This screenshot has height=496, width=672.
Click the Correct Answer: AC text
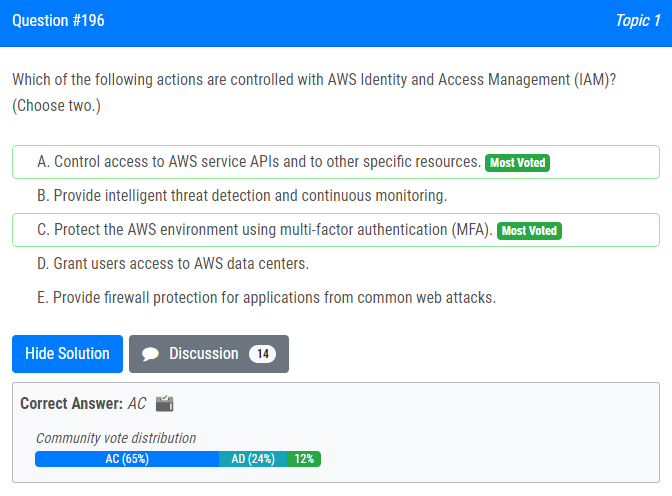(83, 403)
